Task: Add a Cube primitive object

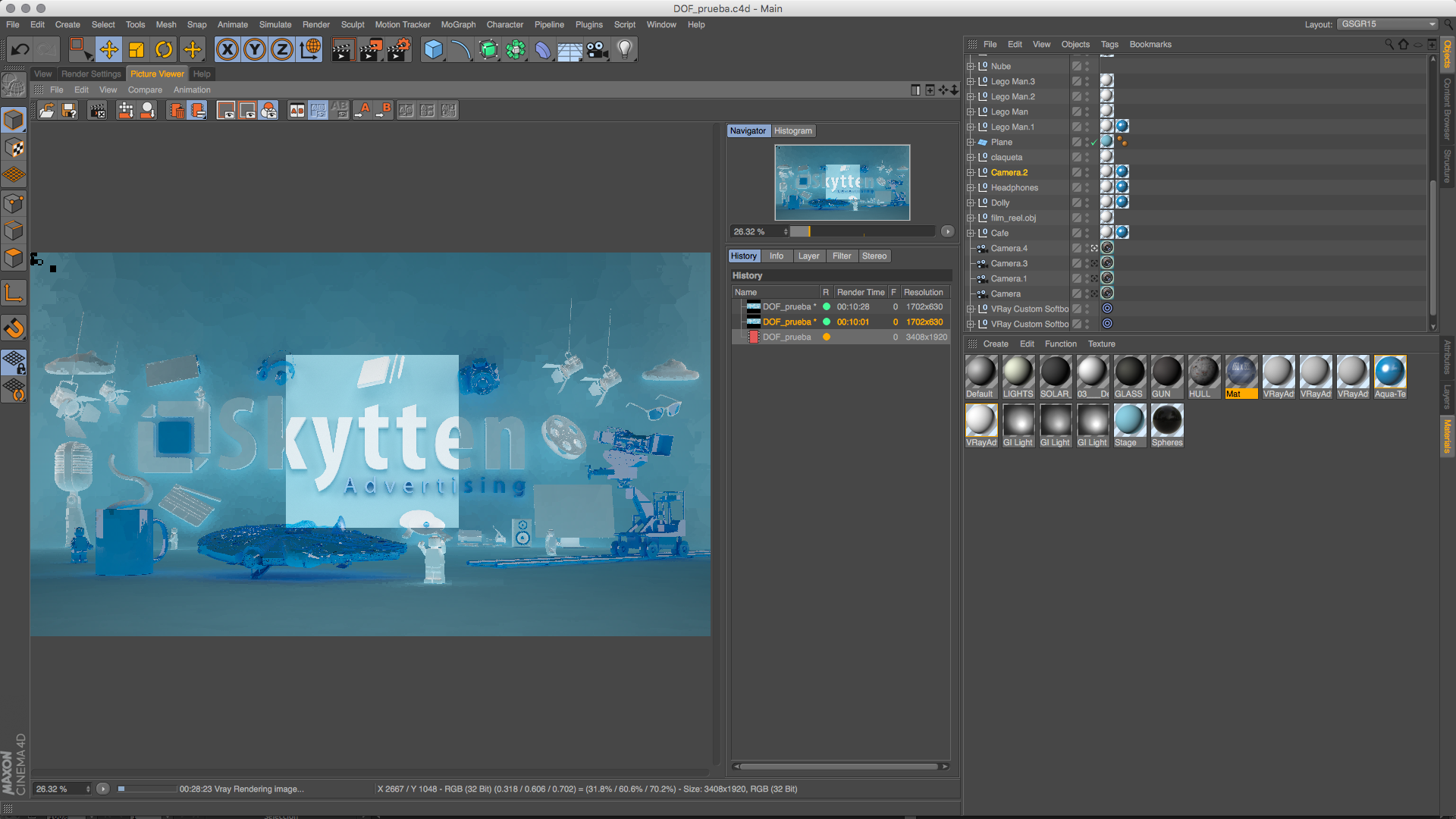Action: click(433, 50)
